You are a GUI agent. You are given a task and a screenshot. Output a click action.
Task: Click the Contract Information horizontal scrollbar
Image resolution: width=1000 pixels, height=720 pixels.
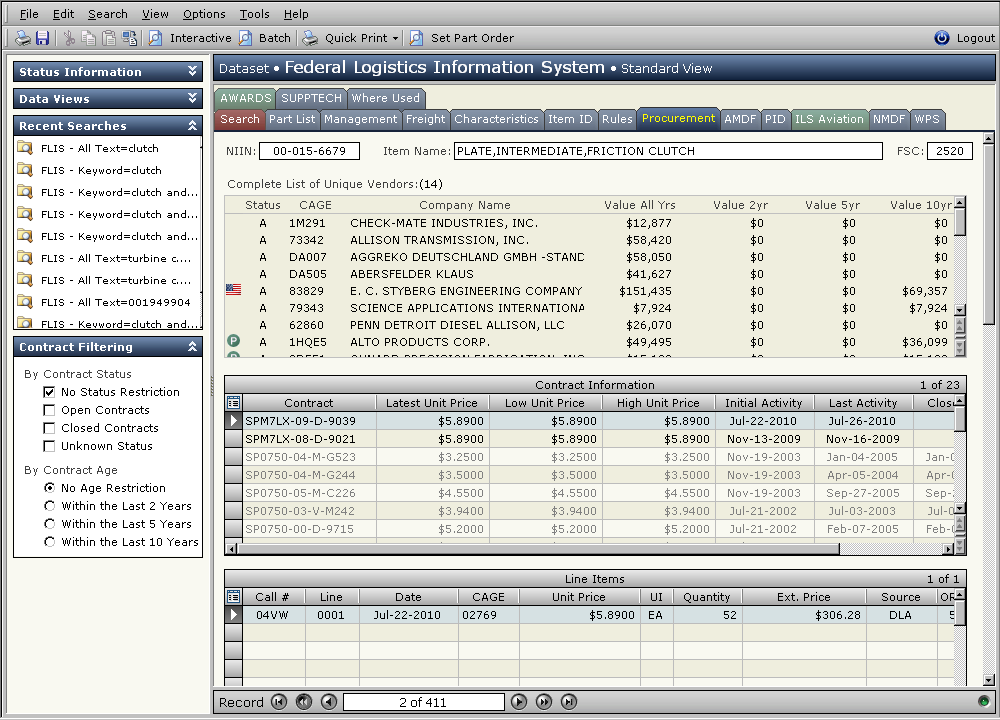coord(590,548)
